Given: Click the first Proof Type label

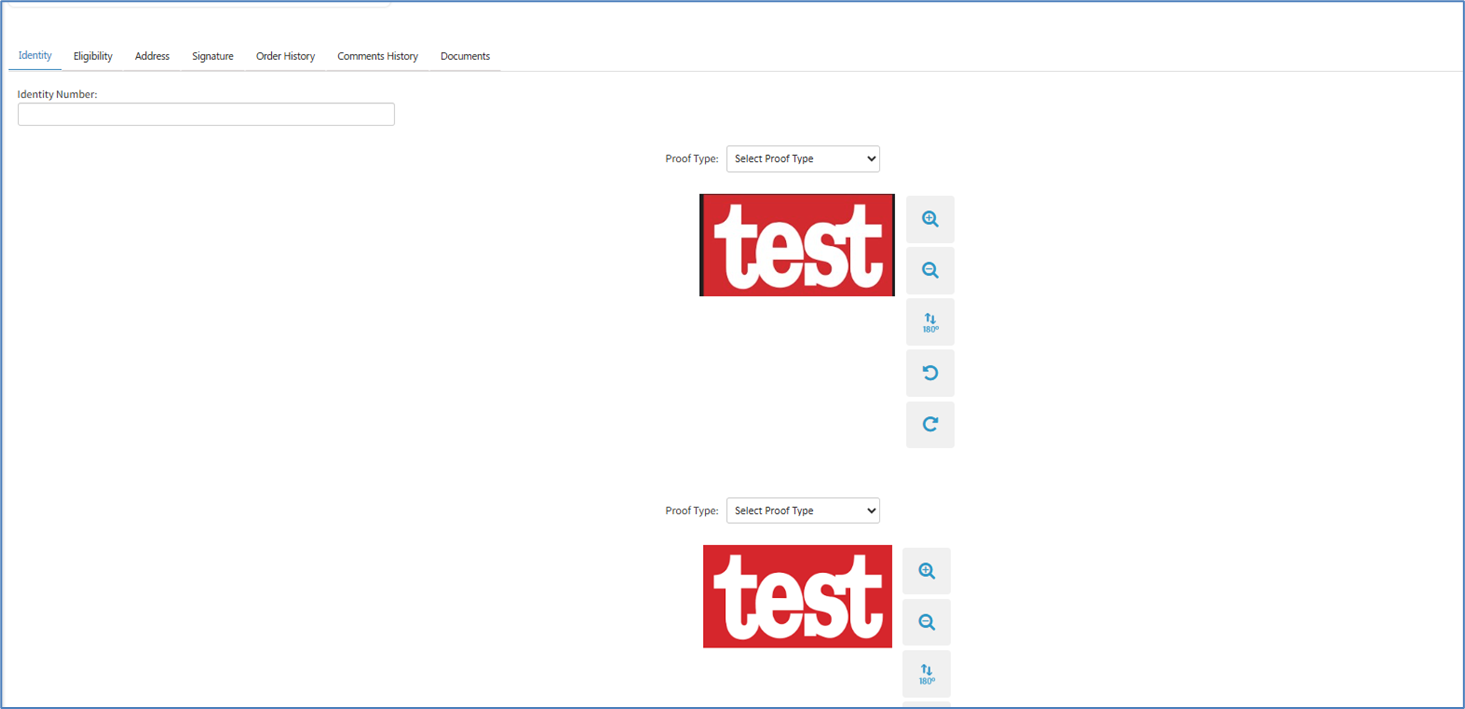Looking at the screenshot, I should click(692, 159).
